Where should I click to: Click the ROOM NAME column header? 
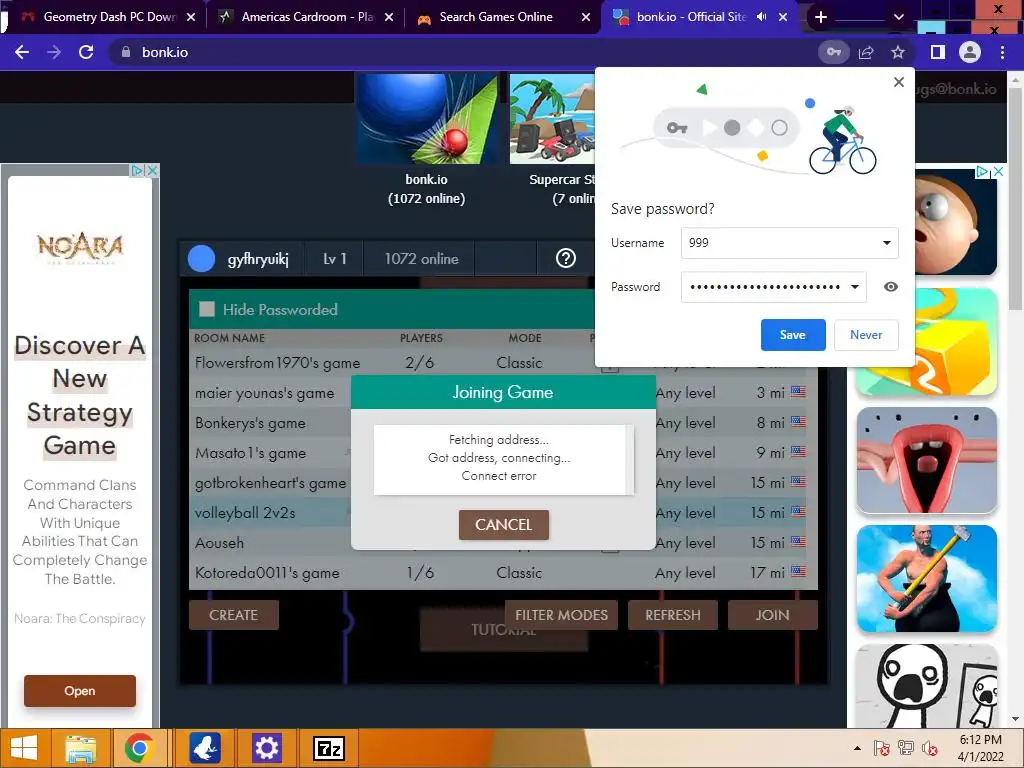click(x=229, y=338)
